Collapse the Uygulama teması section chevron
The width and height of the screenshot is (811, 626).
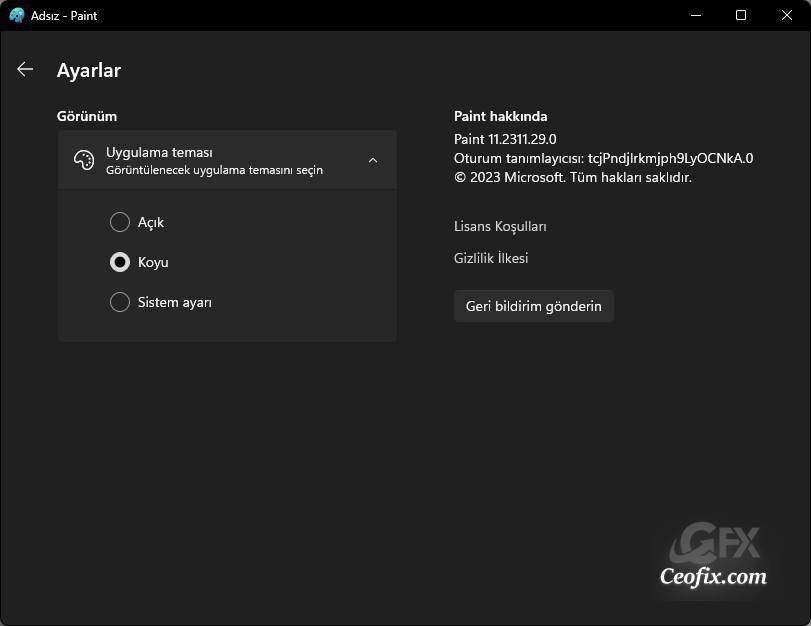(373, 160)
